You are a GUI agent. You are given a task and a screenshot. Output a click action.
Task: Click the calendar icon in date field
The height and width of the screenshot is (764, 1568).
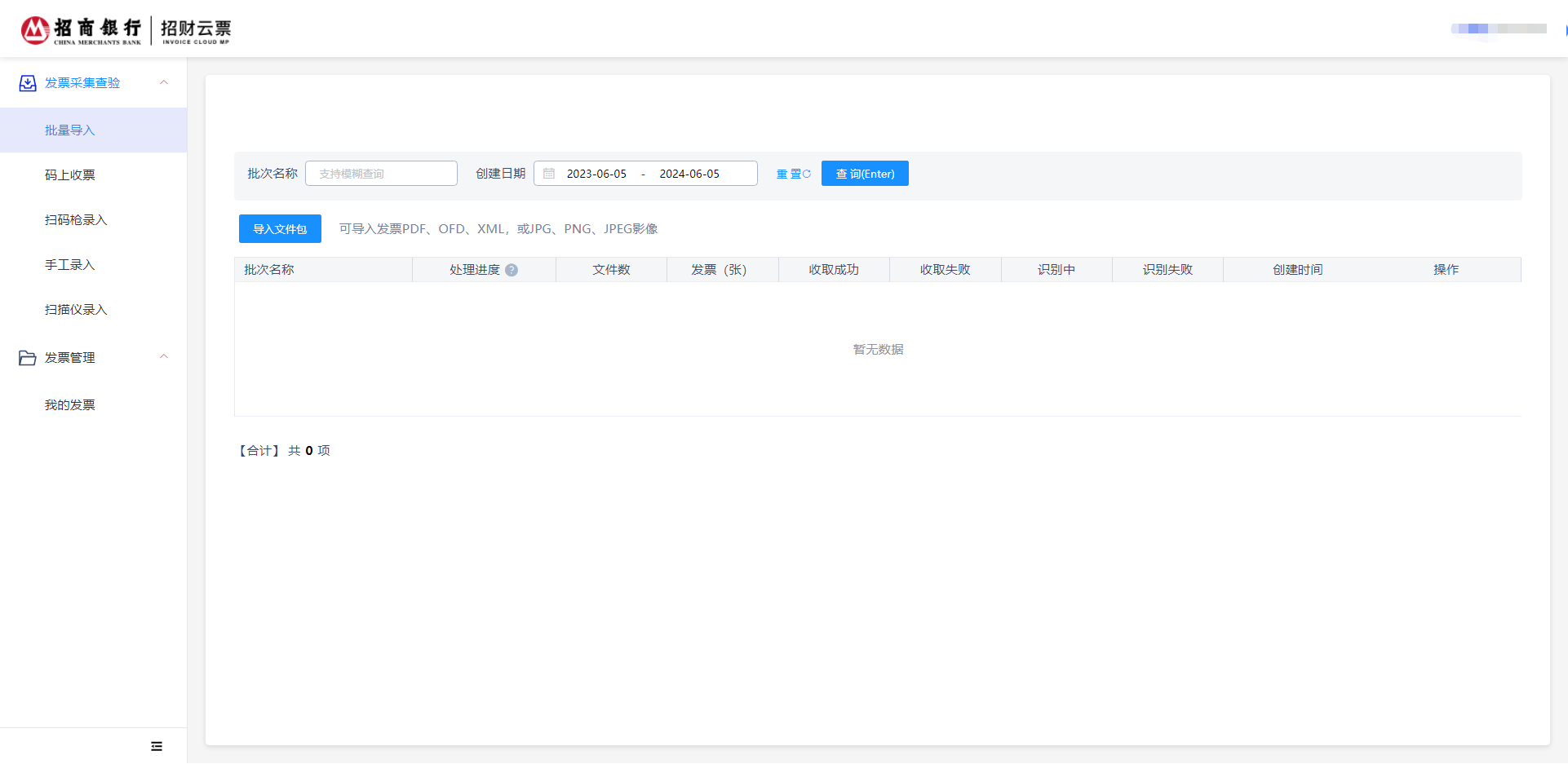(549, 174)
